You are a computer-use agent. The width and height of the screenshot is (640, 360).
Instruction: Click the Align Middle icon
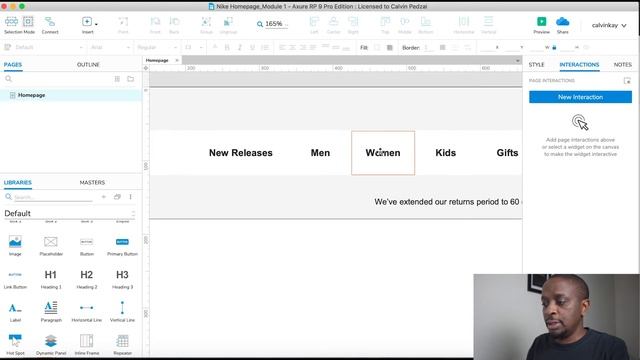[x=404, y=21]
